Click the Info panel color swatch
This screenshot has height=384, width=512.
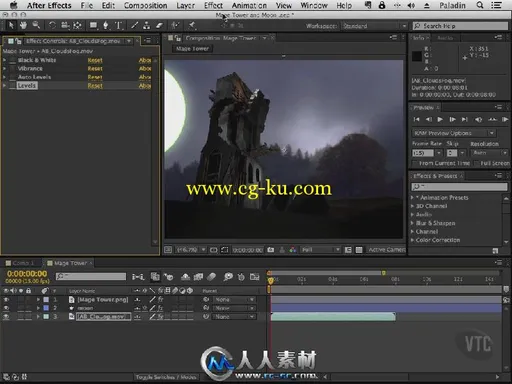pyautogui.click(x=417, y=56)
